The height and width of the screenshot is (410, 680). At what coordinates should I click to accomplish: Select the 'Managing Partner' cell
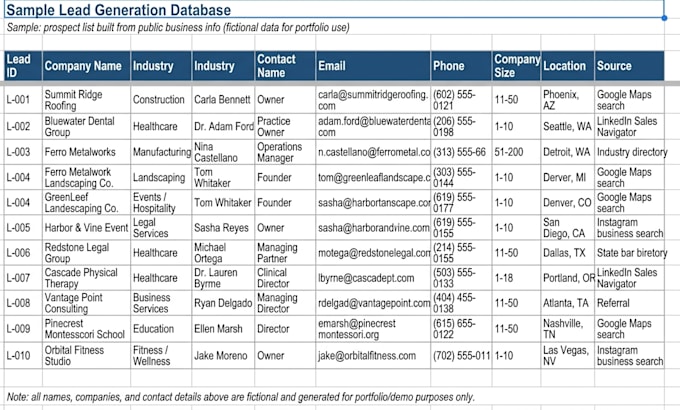coord(285,253)
